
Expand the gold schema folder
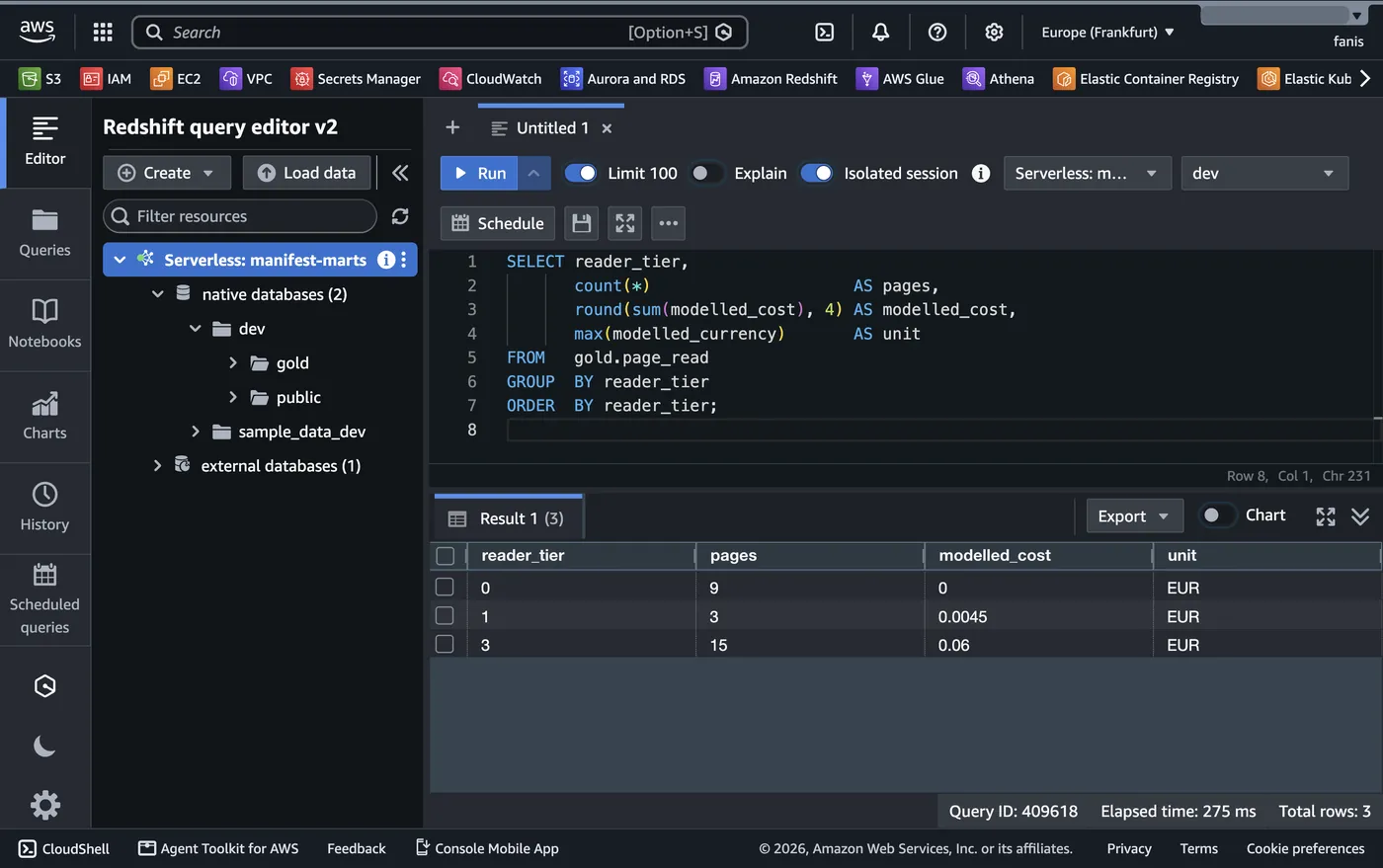pyautogui.click(x=233, y=362)
